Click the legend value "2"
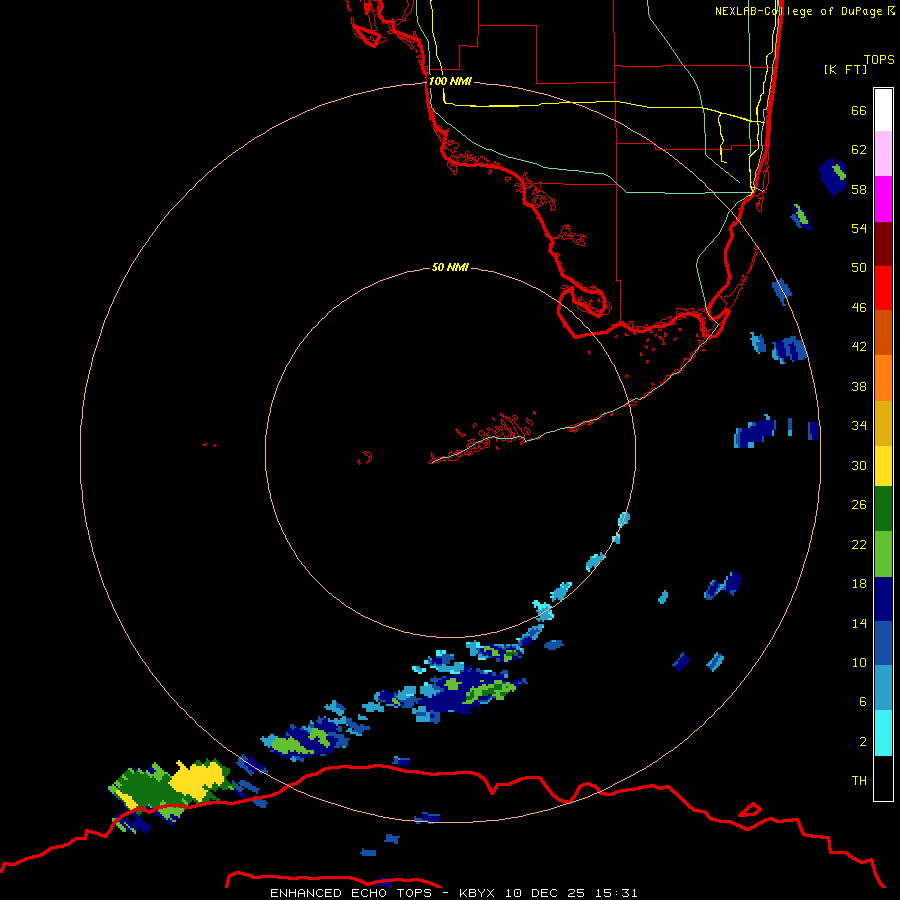 [863, 741]
